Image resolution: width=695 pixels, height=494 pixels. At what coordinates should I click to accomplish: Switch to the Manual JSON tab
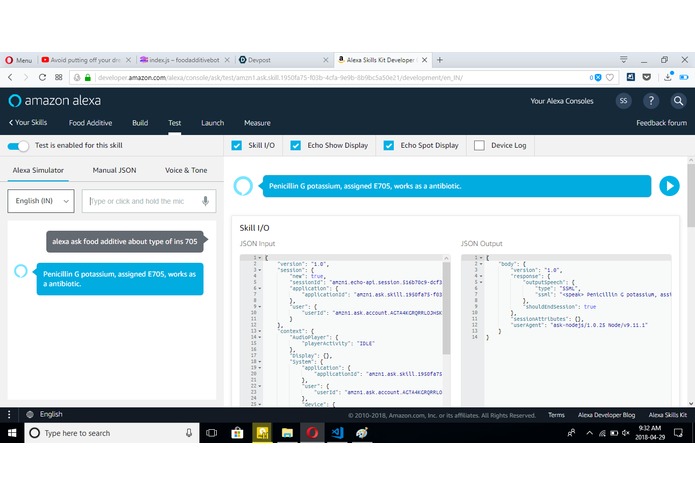coord(114,170)
